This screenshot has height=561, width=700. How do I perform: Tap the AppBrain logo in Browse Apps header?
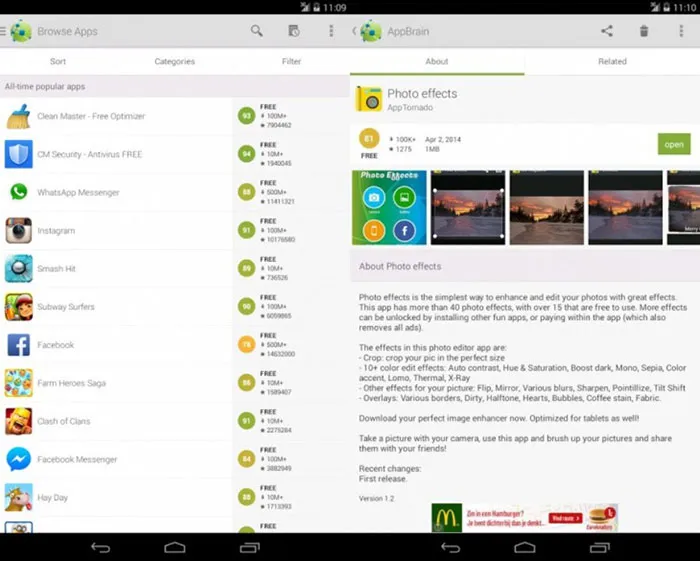coord(21,31)
